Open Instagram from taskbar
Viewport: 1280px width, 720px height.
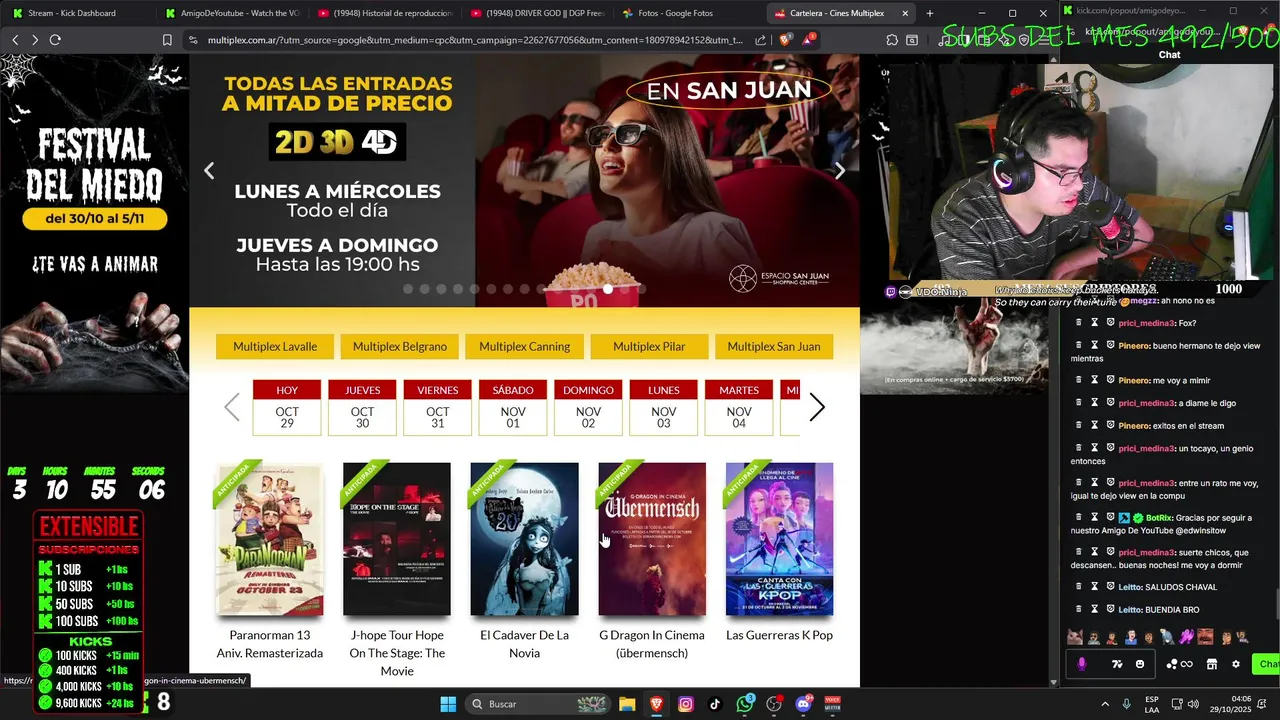tap(686, 704)
